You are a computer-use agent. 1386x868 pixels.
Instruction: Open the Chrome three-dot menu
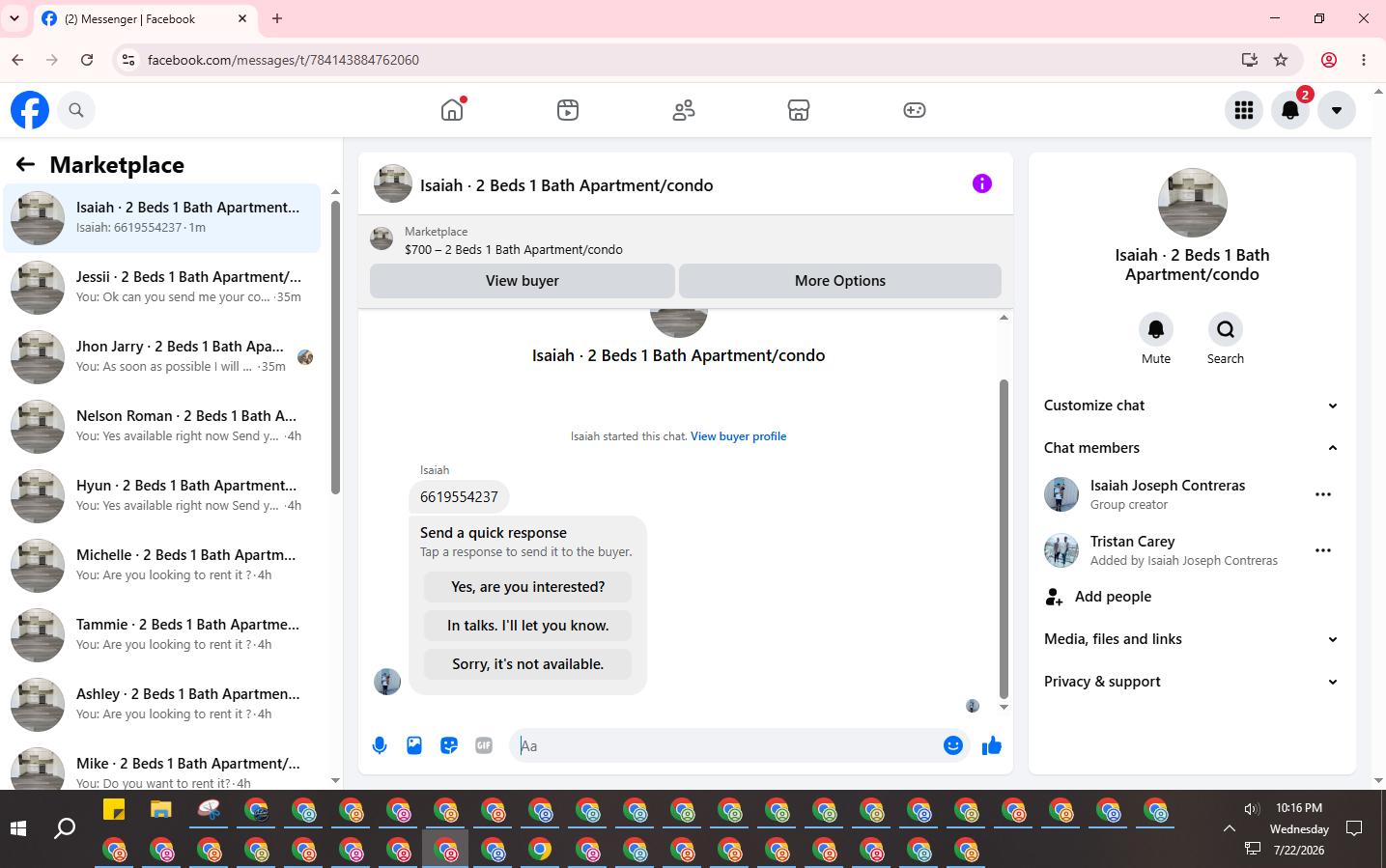[1364, 60]
